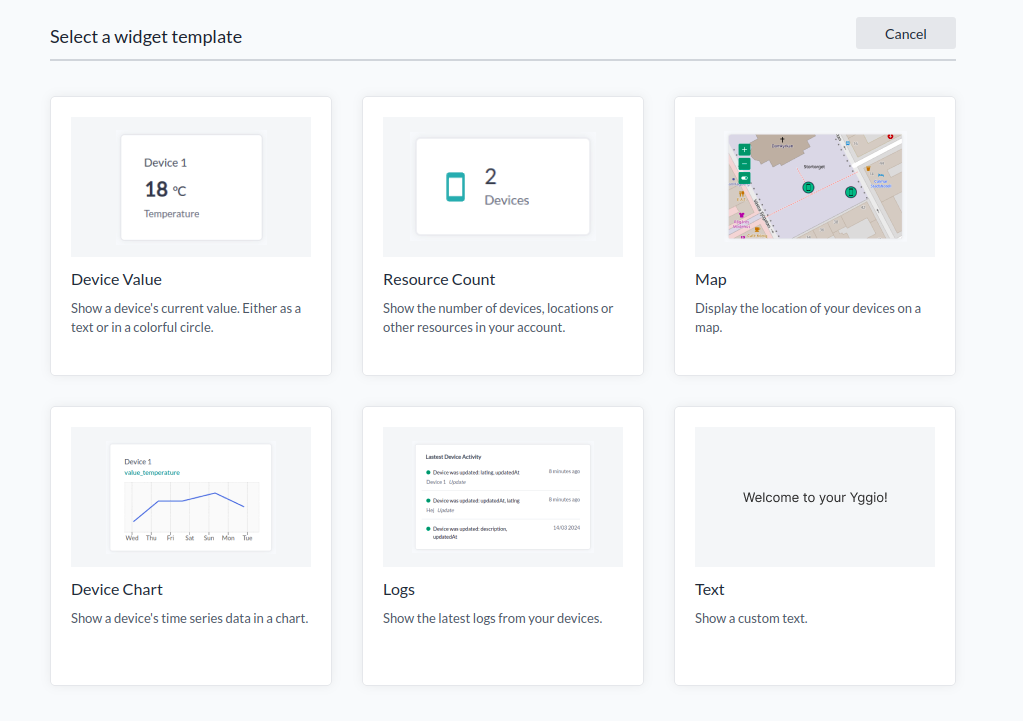
Task: Click description 'Show a custom text.'
Action: click(751, 618)
